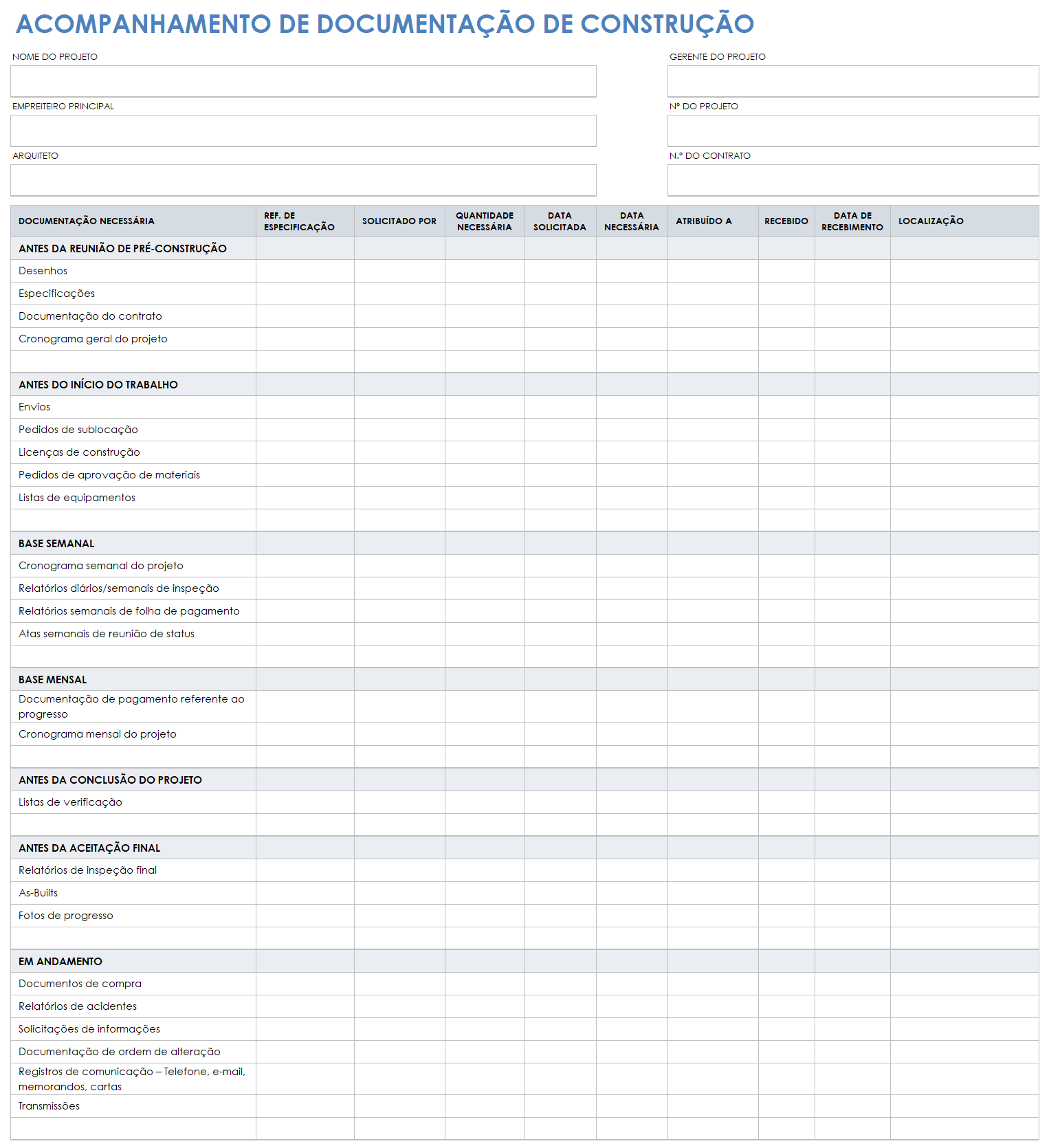1049x1148 pixels.
Task: Click the Empreiteiro Principal input field
Action: coord(303,131)
